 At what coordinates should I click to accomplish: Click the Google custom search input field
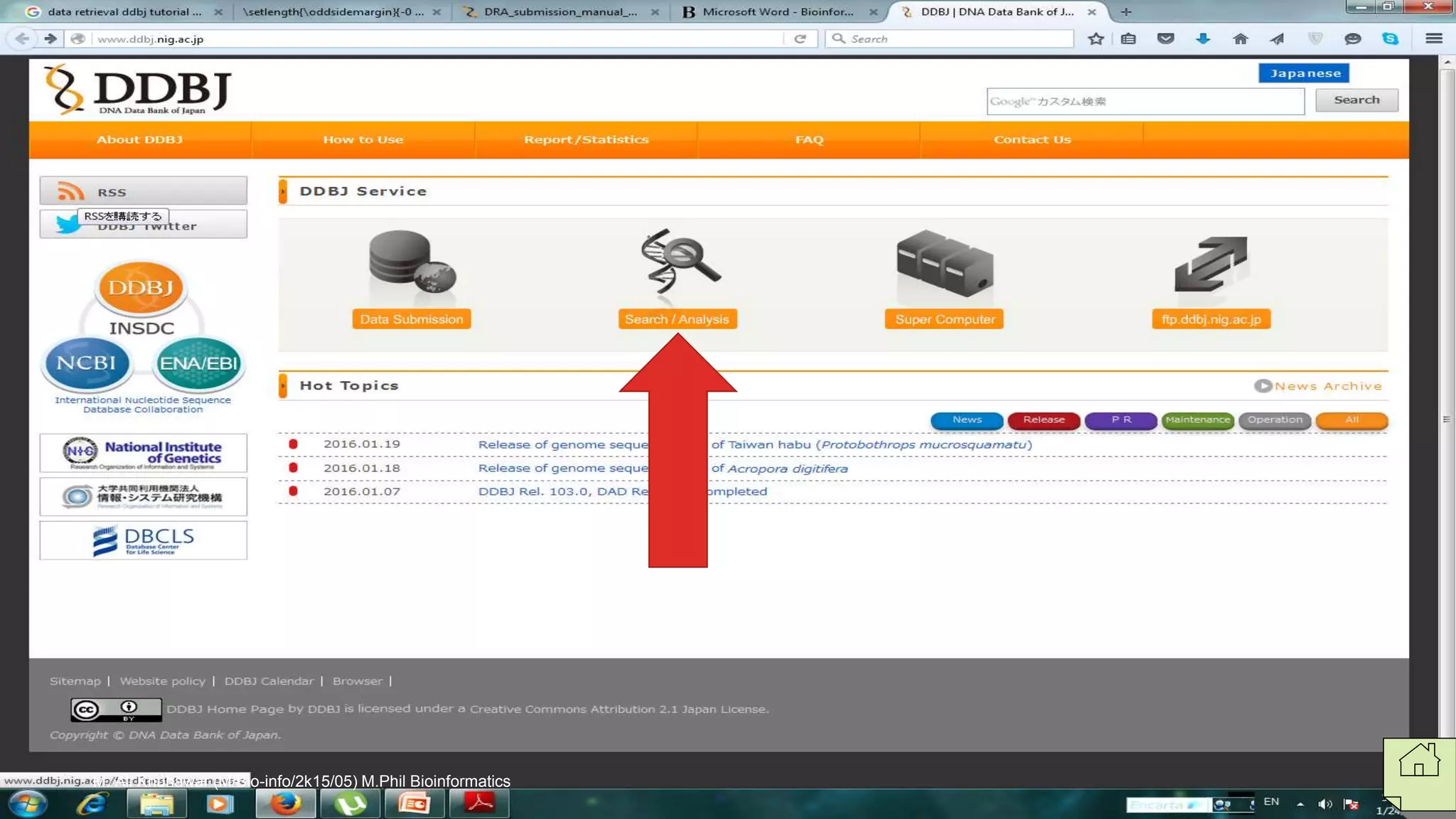(1145, 102)
